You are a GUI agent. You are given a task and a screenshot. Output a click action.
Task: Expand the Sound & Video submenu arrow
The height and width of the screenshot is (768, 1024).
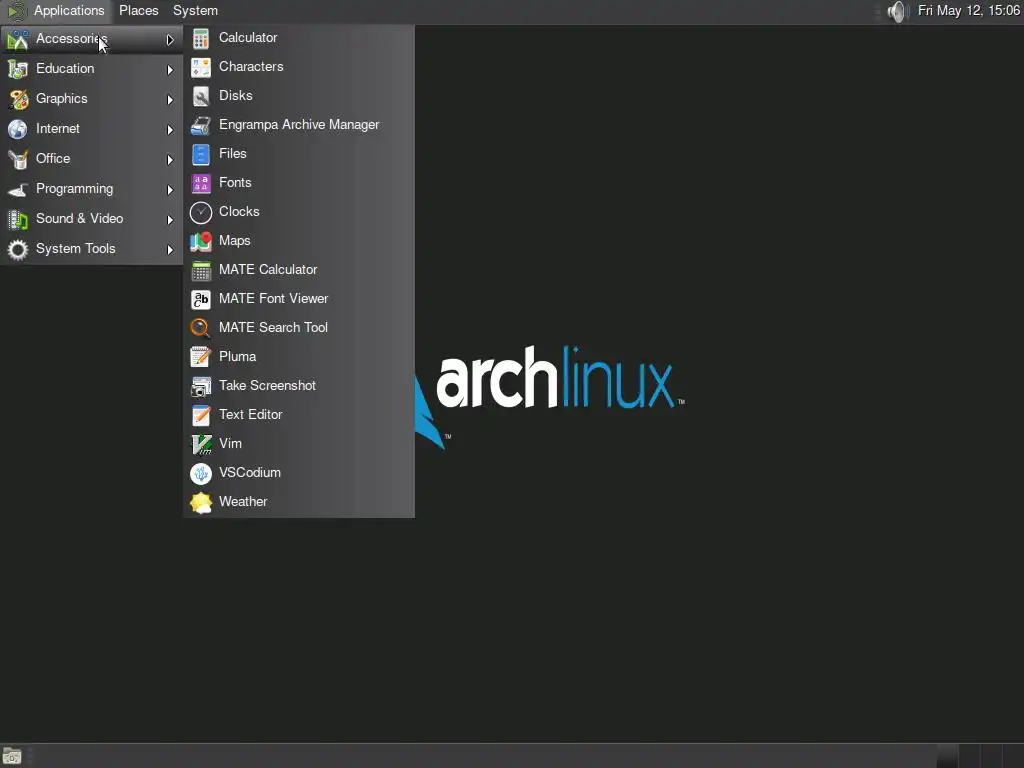coord(170,219)
